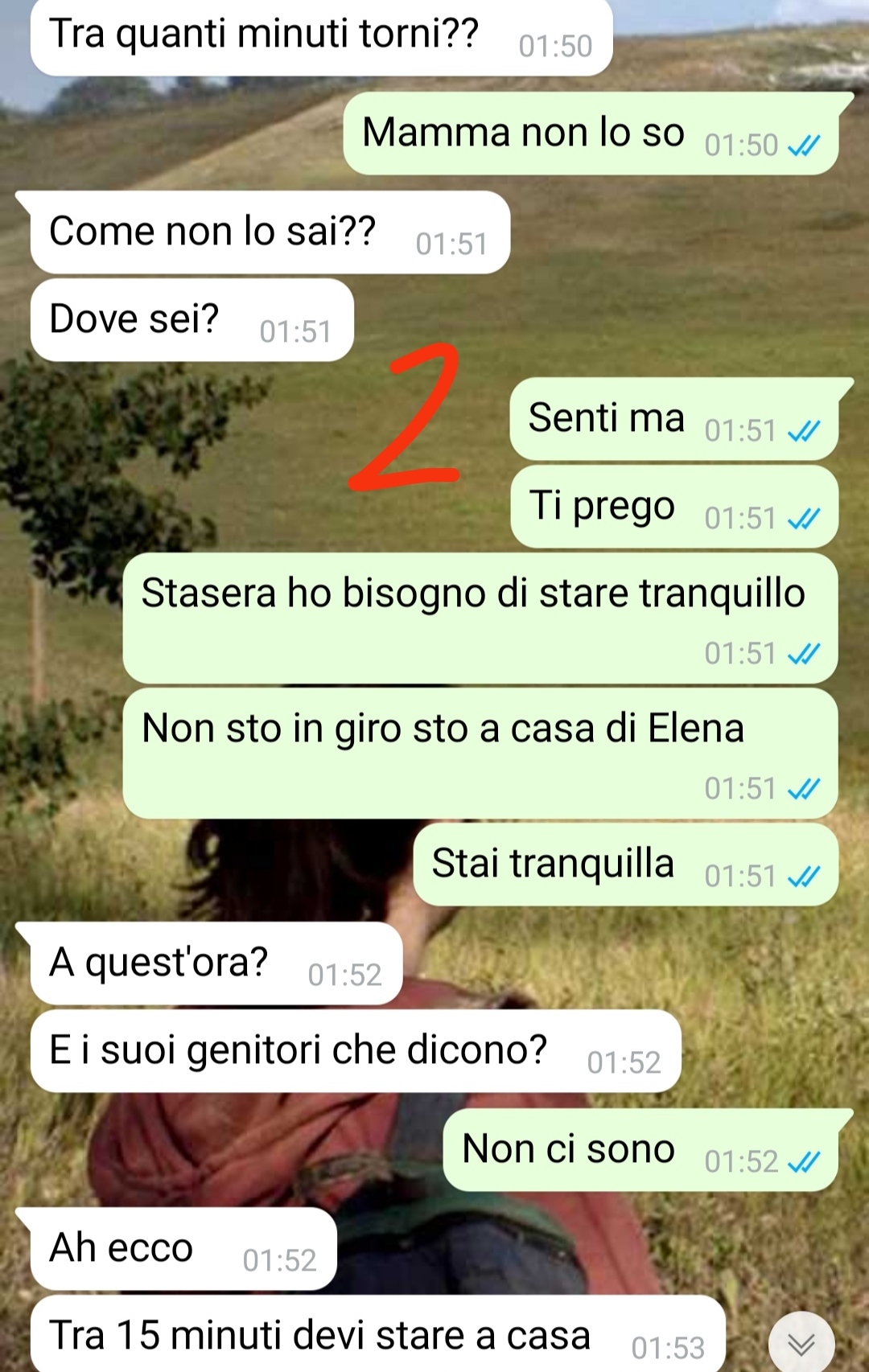
Task: Select 'E i suoi genitori che dicono?' message
Action: [x=356, y=1051]
